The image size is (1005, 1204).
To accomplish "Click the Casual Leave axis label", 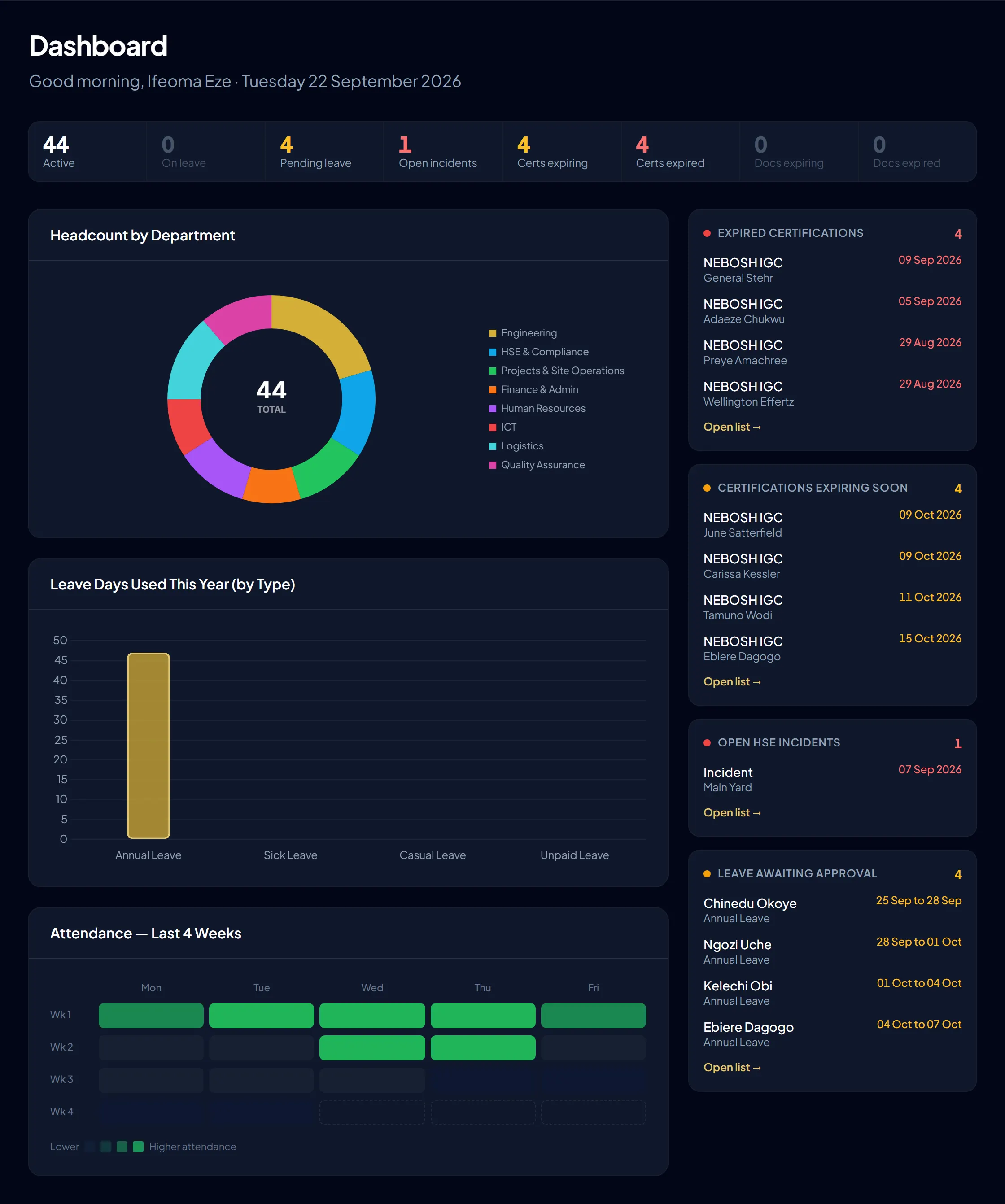I will click(x=432, y=855).
